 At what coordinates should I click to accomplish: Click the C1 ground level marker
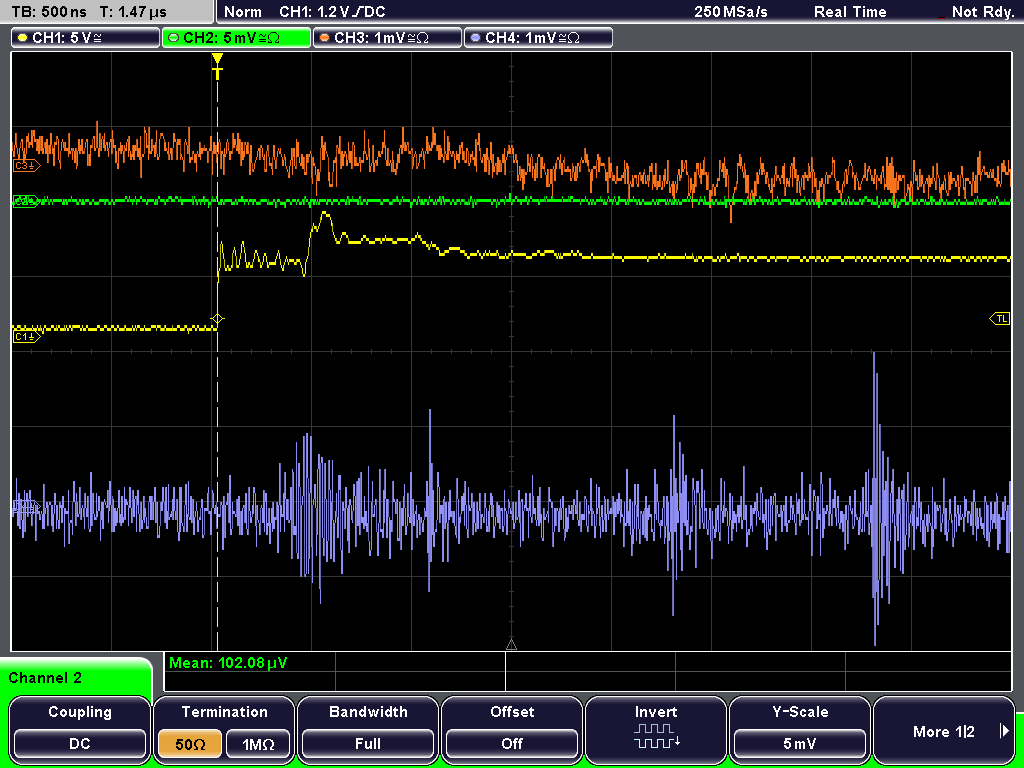click(x=26, y=336)
